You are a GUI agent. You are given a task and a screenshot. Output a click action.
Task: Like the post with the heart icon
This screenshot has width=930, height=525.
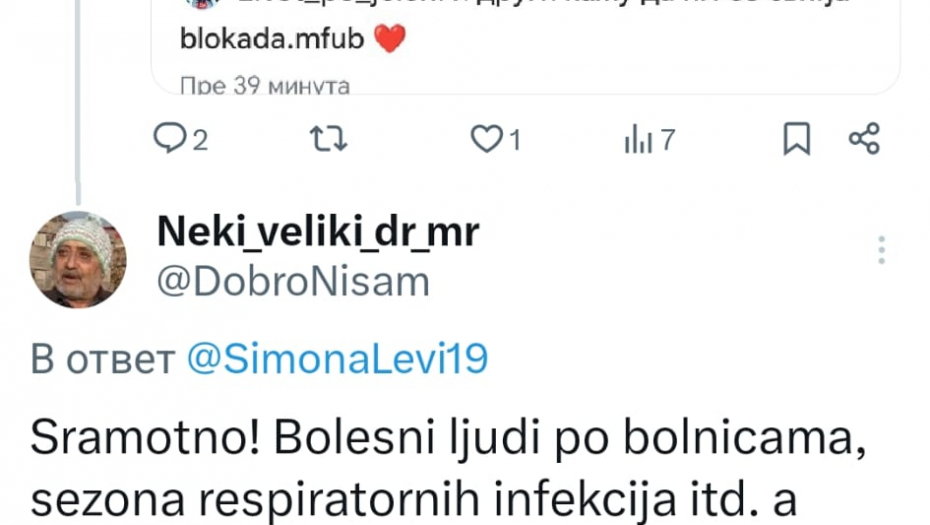(486, 139)
